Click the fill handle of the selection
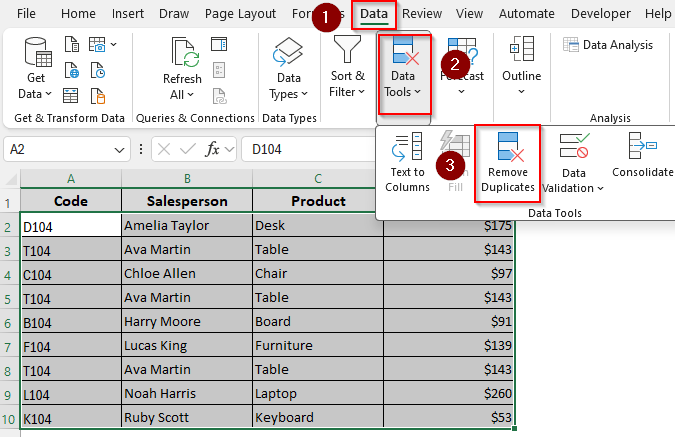675x437 pixels. (514, 428)
